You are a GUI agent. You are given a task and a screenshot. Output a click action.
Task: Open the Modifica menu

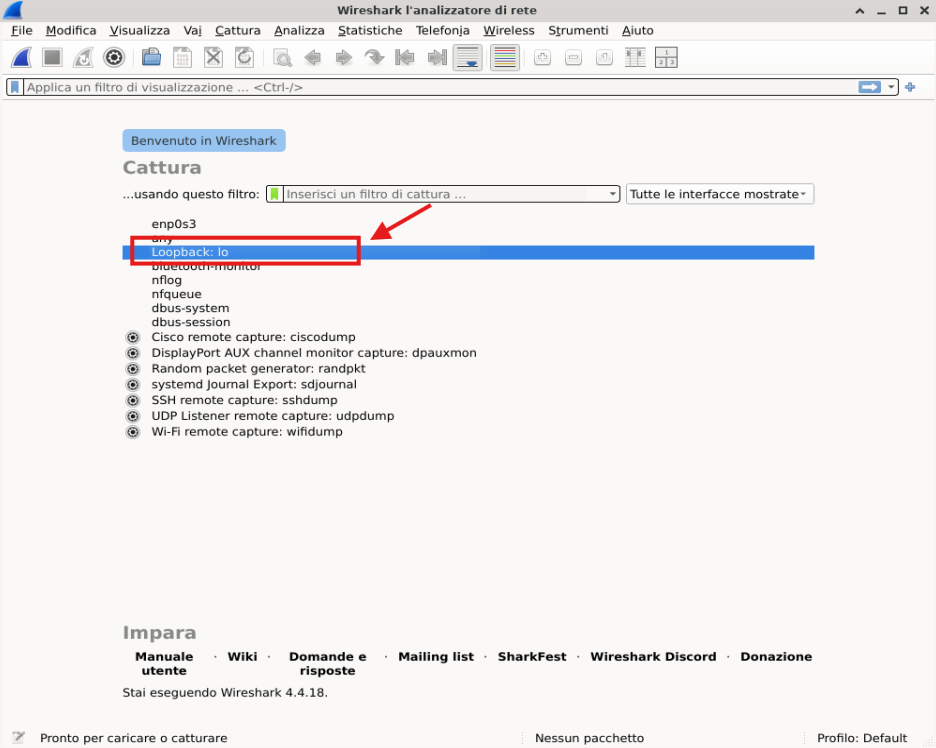click(x=71, y=30)
